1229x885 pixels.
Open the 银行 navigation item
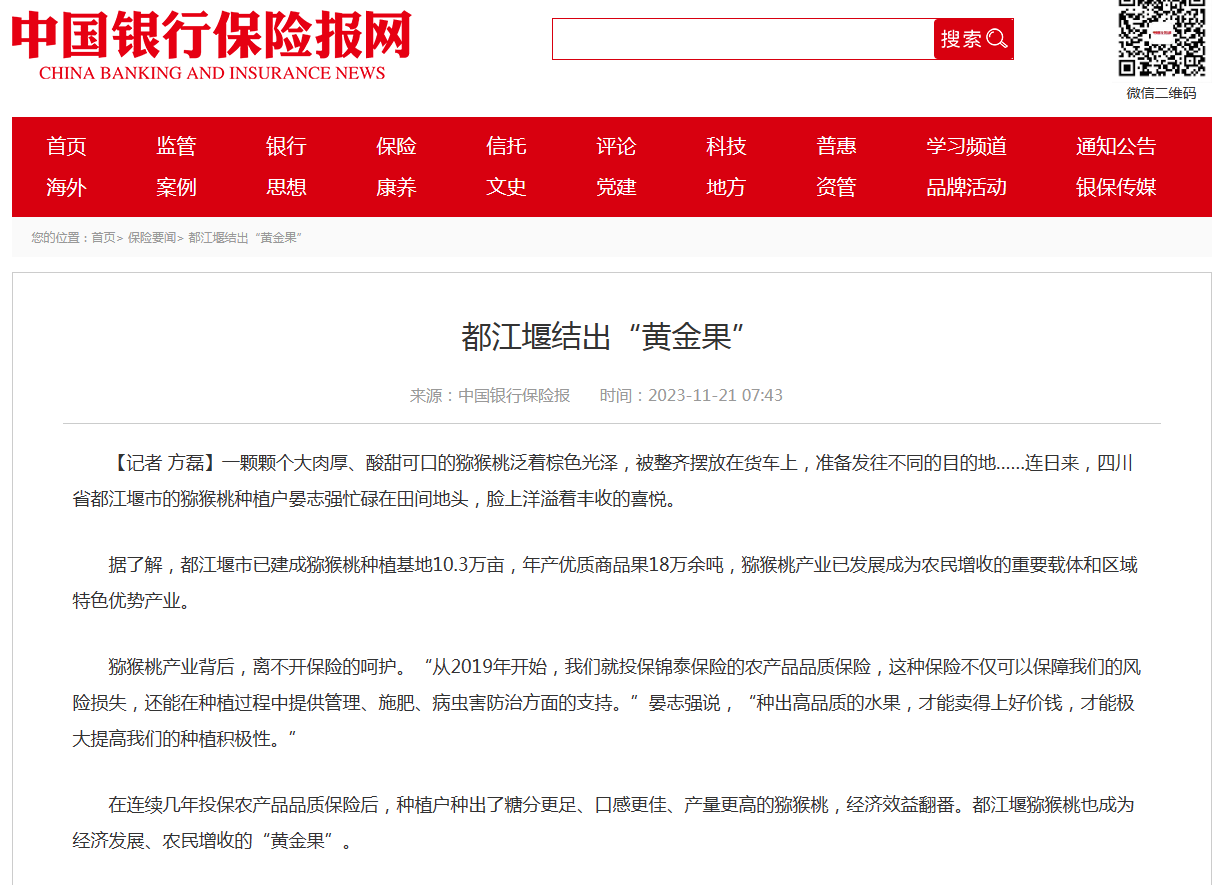(286, 146)
